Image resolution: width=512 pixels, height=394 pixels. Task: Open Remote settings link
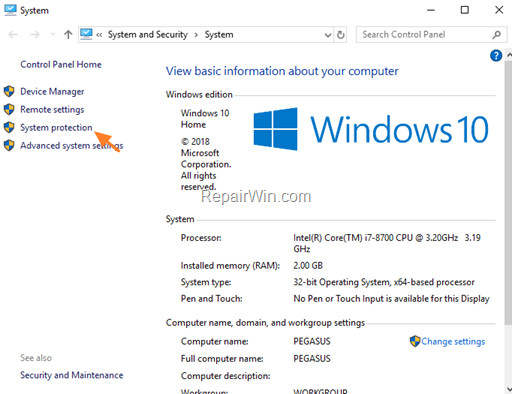click(52, 109)
